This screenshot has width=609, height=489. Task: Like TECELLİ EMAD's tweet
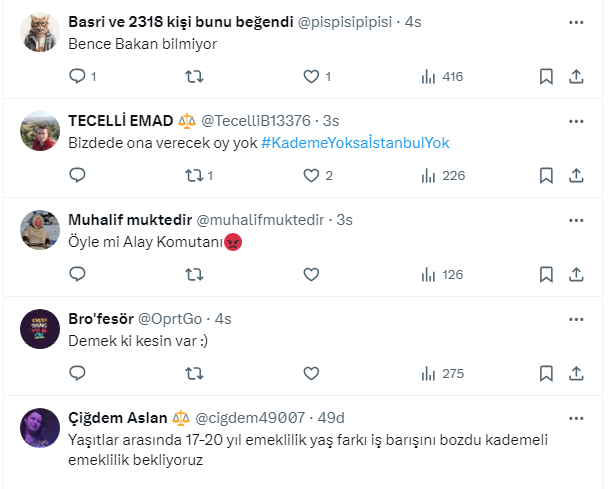pyautogui.click(x=311, y=175)
